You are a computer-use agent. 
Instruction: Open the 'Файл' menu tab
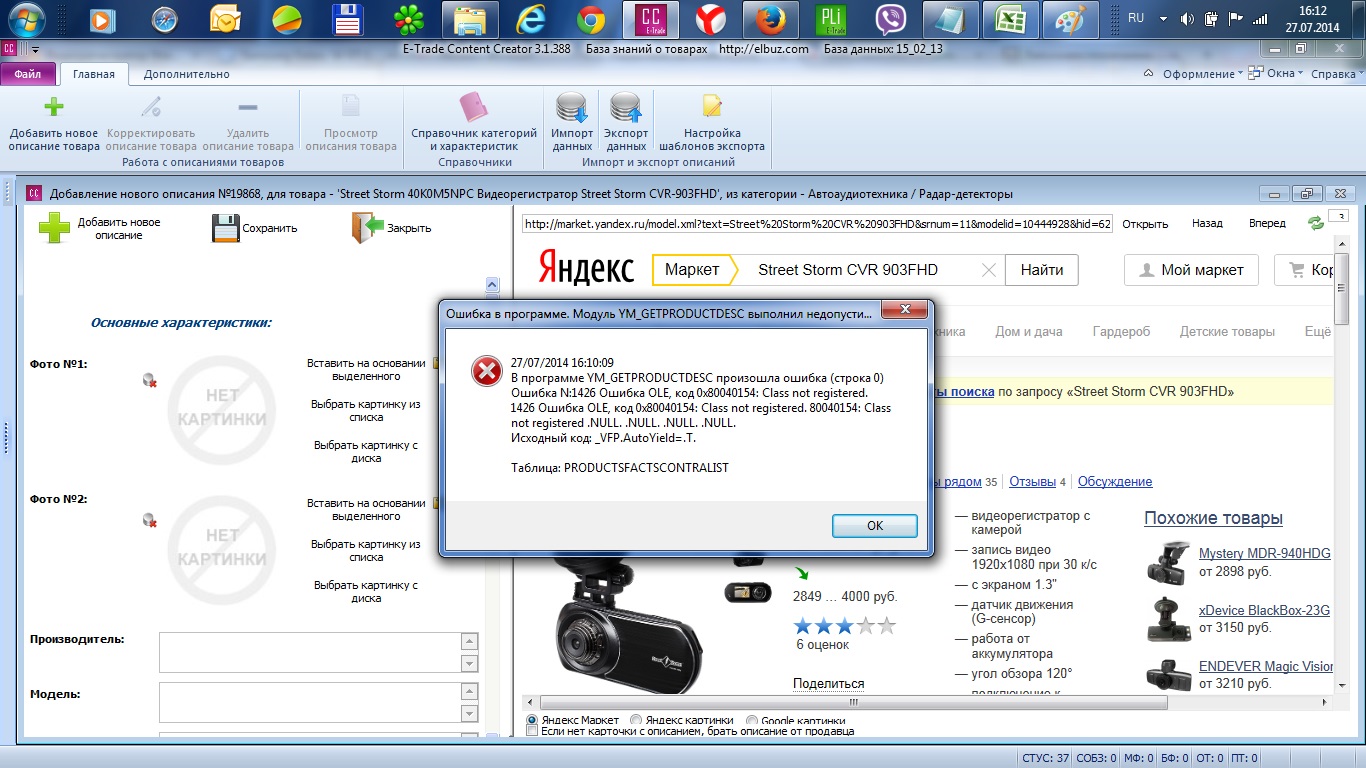point(28,74)
